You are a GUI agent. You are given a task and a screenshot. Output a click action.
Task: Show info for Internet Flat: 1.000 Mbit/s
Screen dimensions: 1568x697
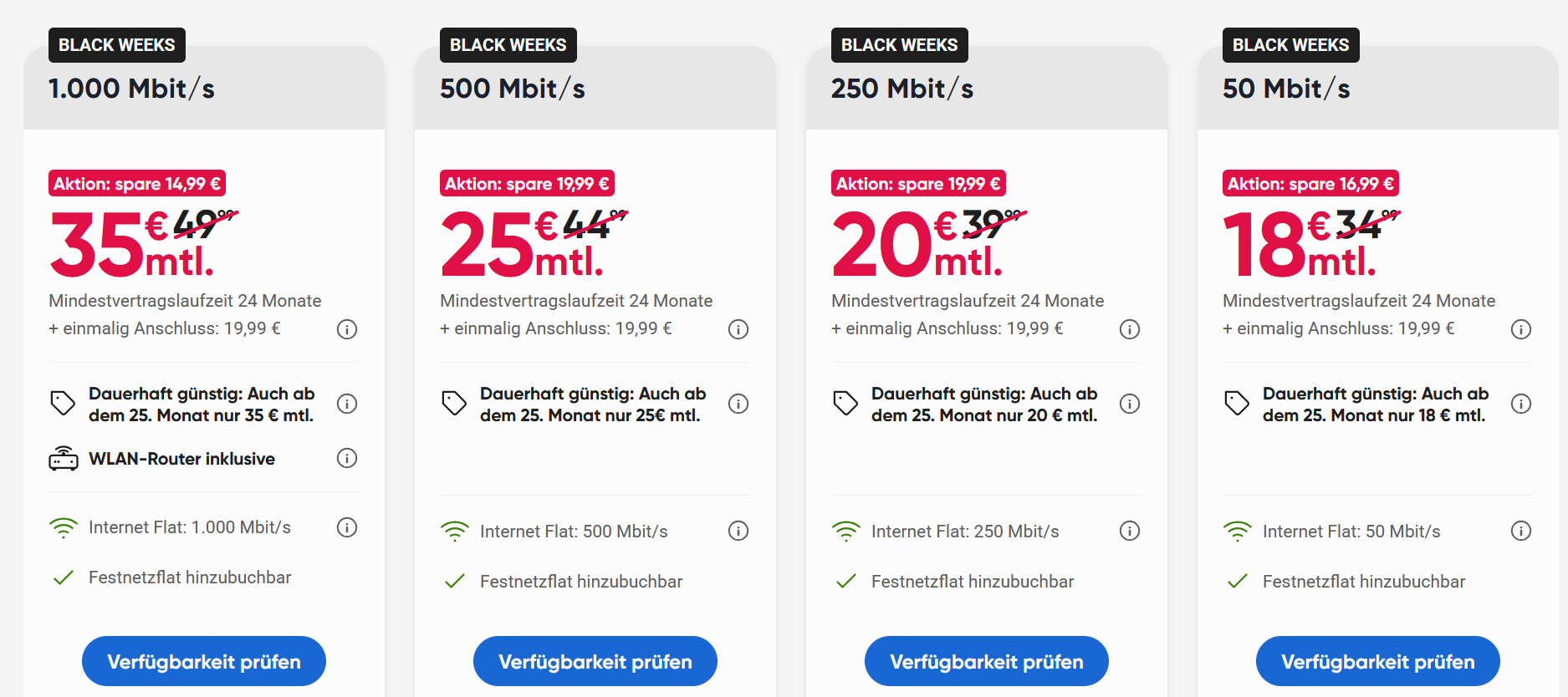tap(347, 527)
